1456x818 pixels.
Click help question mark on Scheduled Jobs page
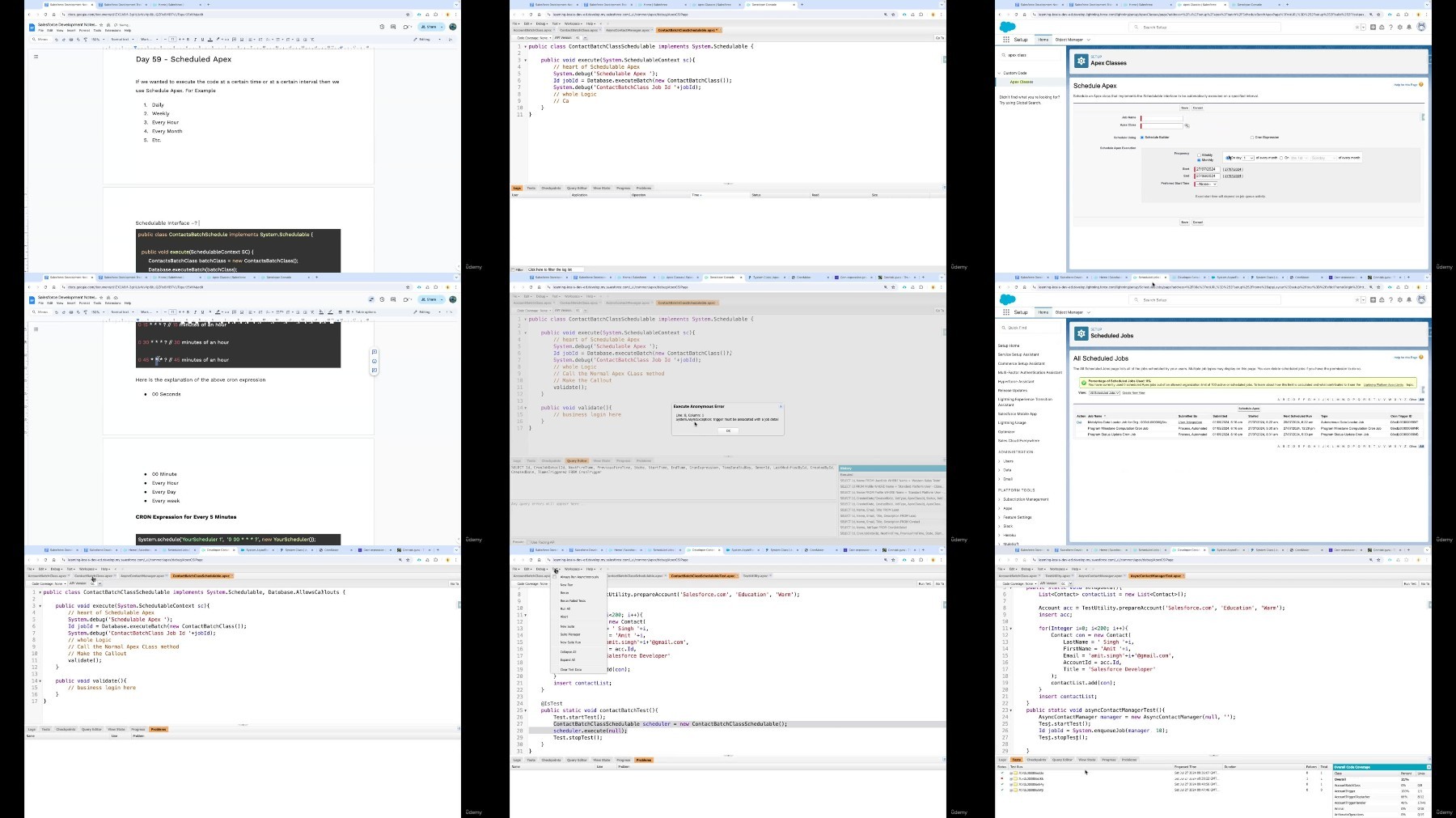point(1391,300)
